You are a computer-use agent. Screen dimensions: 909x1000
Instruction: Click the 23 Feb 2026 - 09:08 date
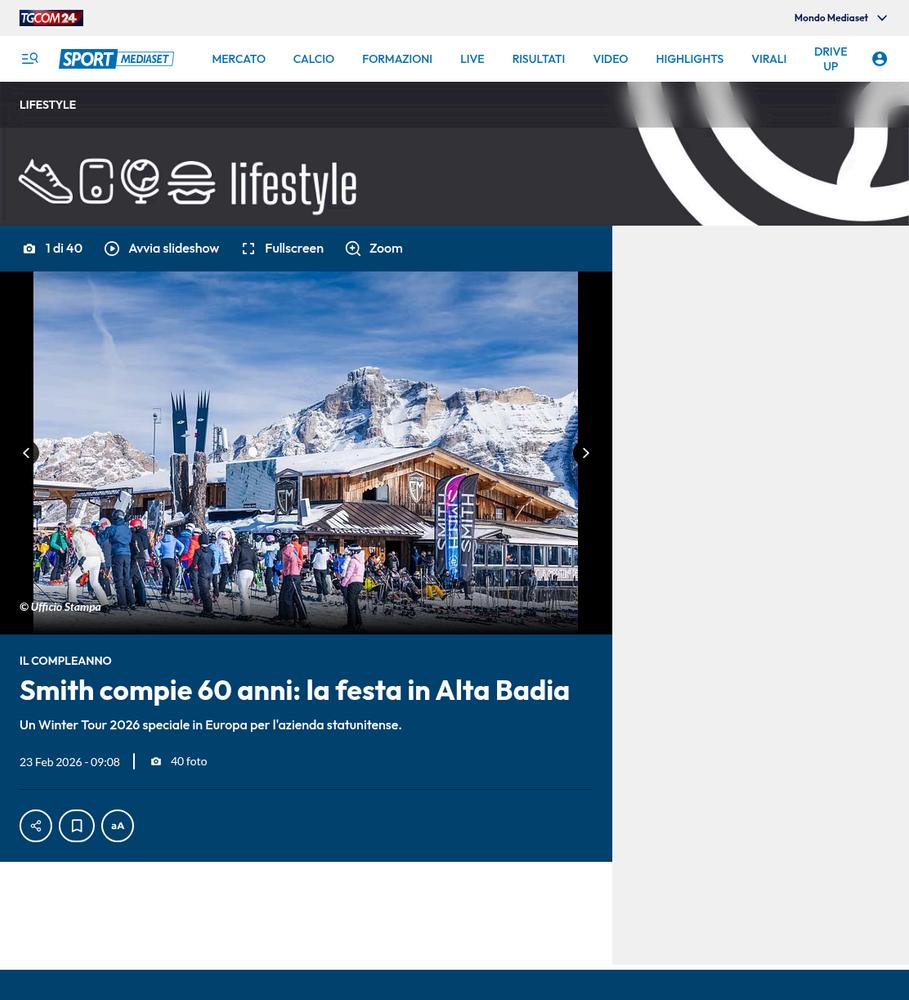click(x=70, y=762)
